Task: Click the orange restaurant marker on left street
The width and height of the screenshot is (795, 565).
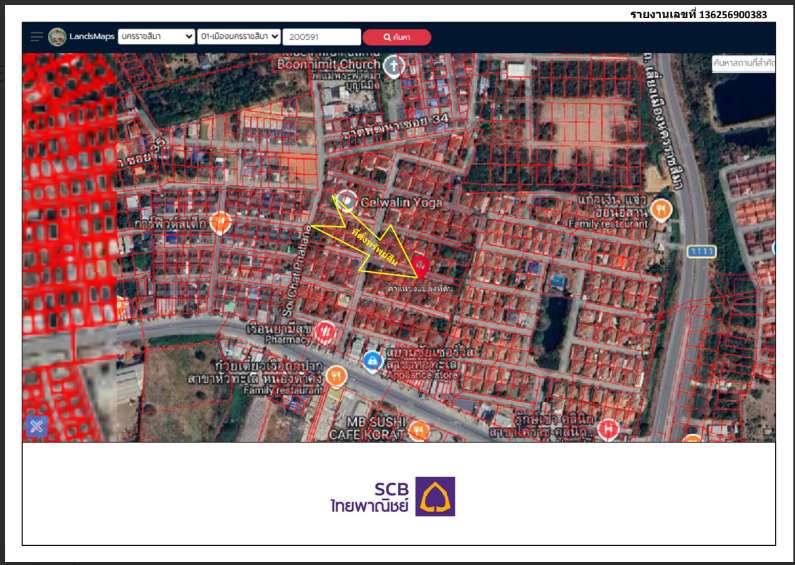Action: pos(220,222)
